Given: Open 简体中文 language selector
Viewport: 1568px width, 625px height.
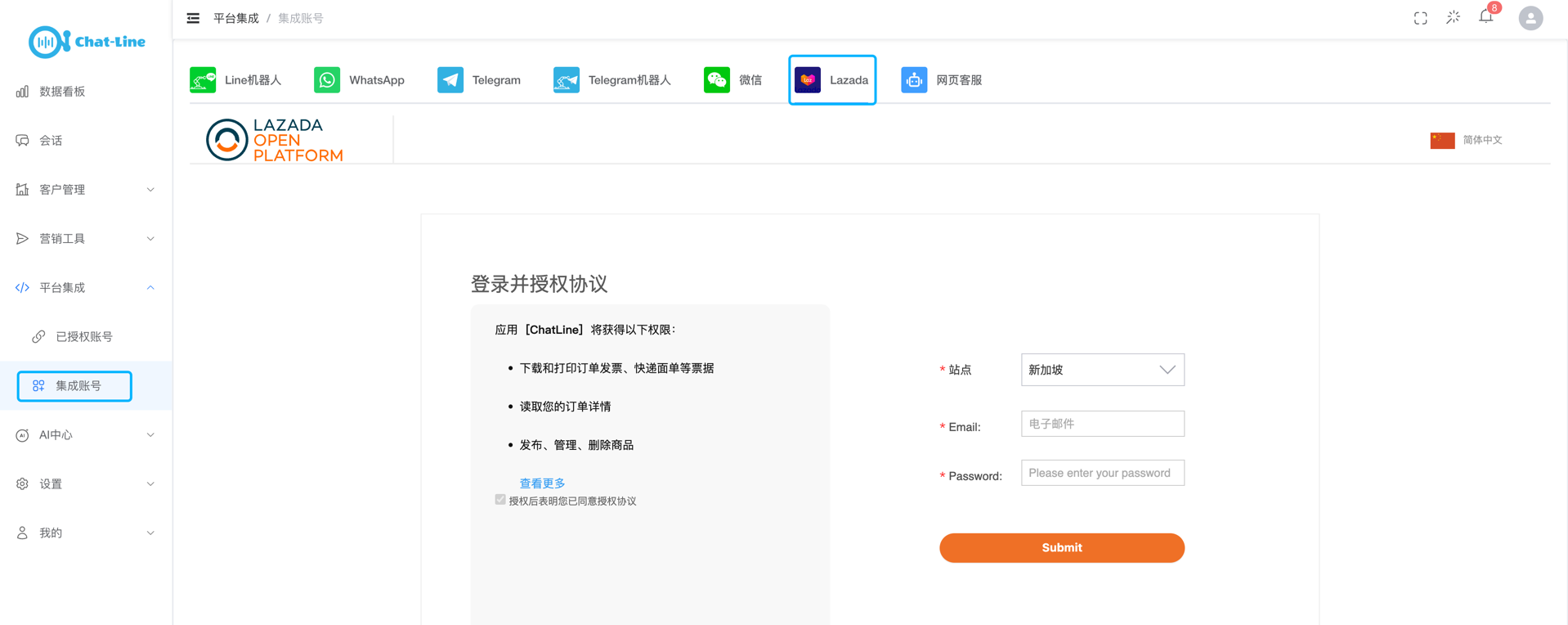Looking at the screenshot, I should click(x=1482, y=140).
